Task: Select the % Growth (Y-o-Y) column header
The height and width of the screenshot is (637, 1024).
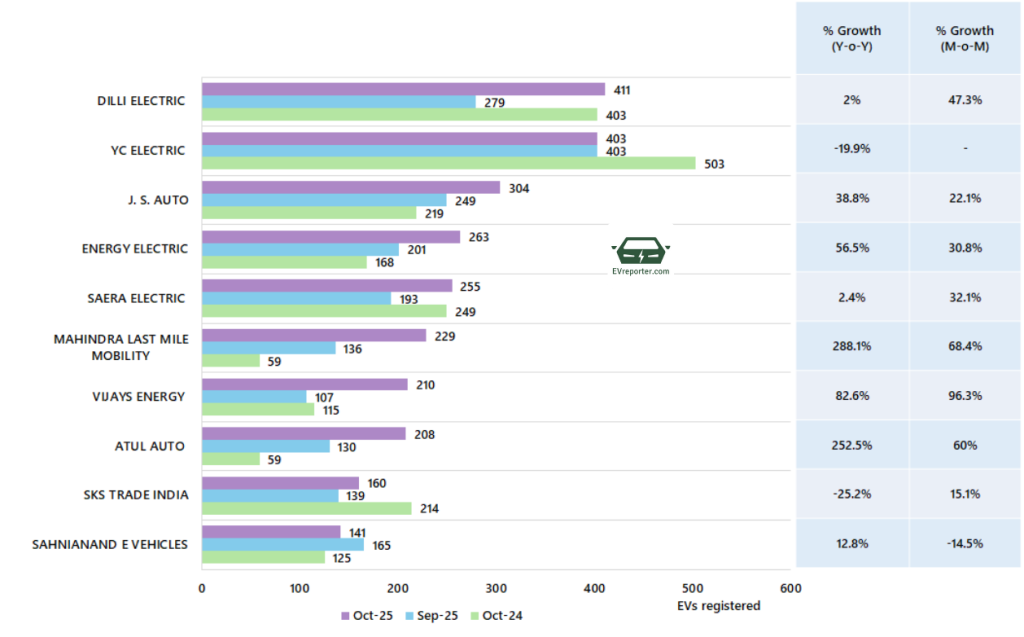Action: pyautogui.click(x=851, y=38)
